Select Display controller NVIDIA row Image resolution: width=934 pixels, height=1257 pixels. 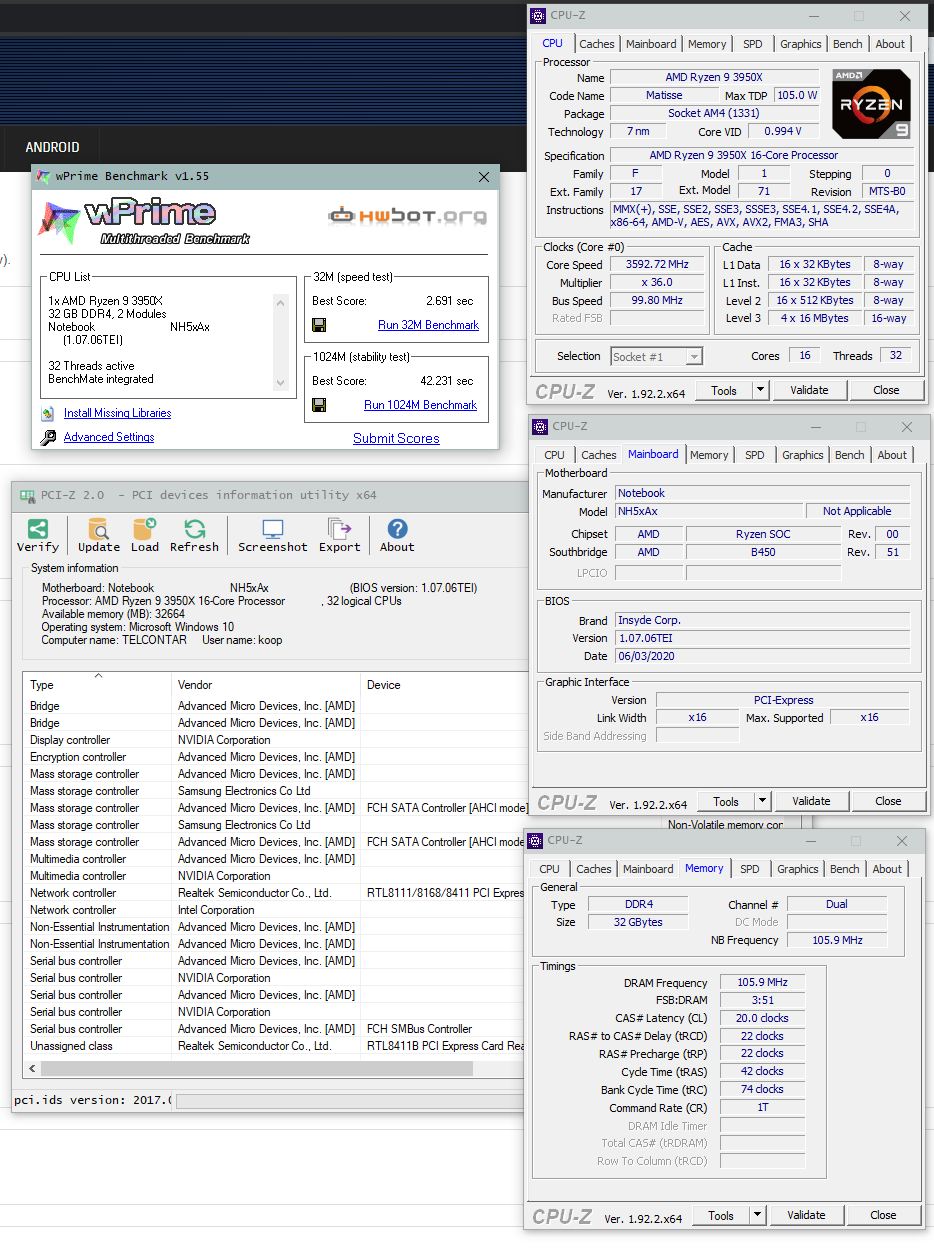(274, 740)
